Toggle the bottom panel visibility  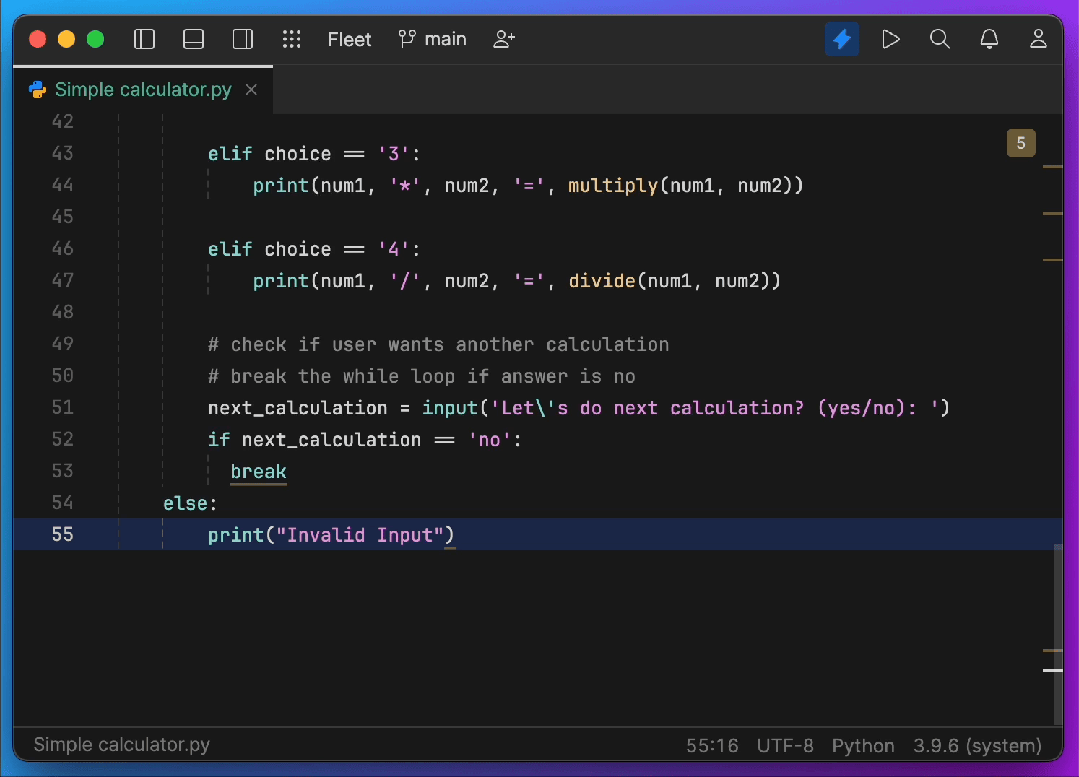[x=193, y=39]
